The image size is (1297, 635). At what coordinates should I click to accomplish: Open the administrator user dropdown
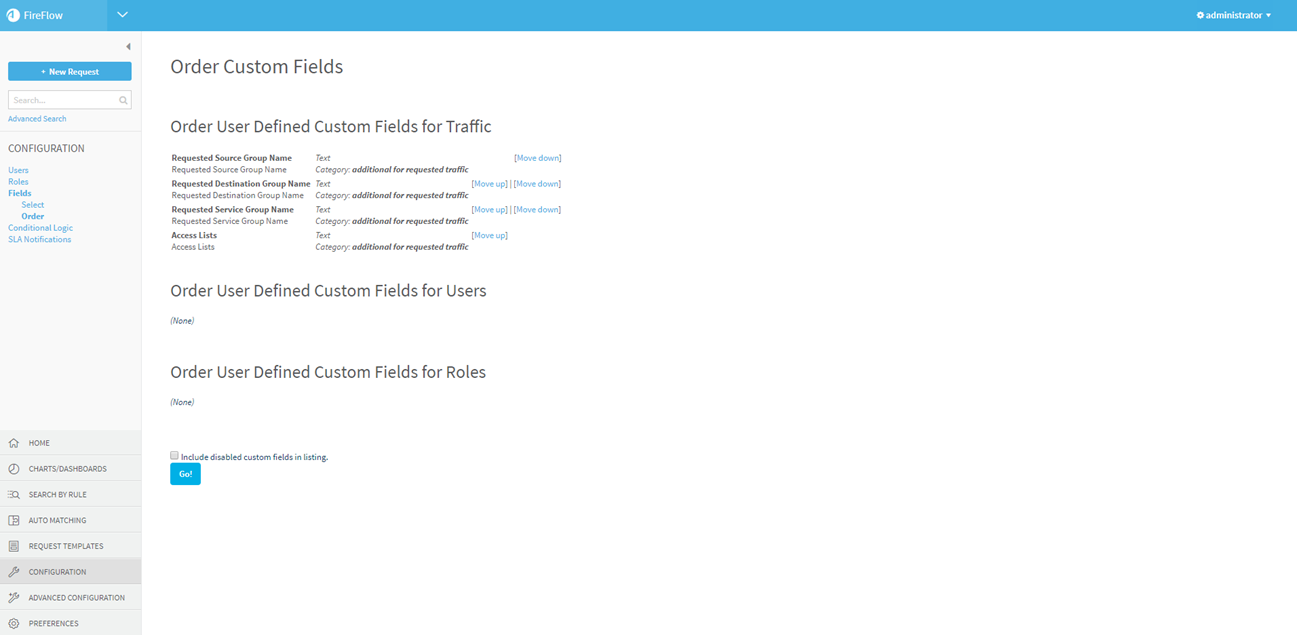pyautogui.click(x=1234, y=15)
